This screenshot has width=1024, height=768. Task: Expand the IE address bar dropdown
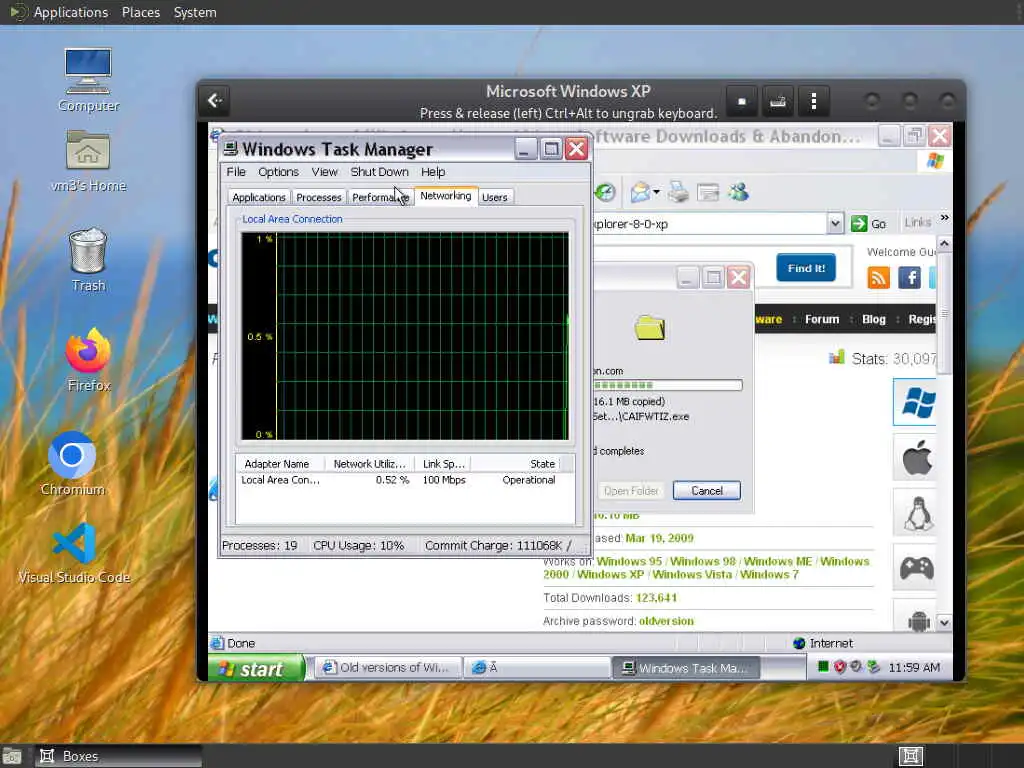point(835,223)
